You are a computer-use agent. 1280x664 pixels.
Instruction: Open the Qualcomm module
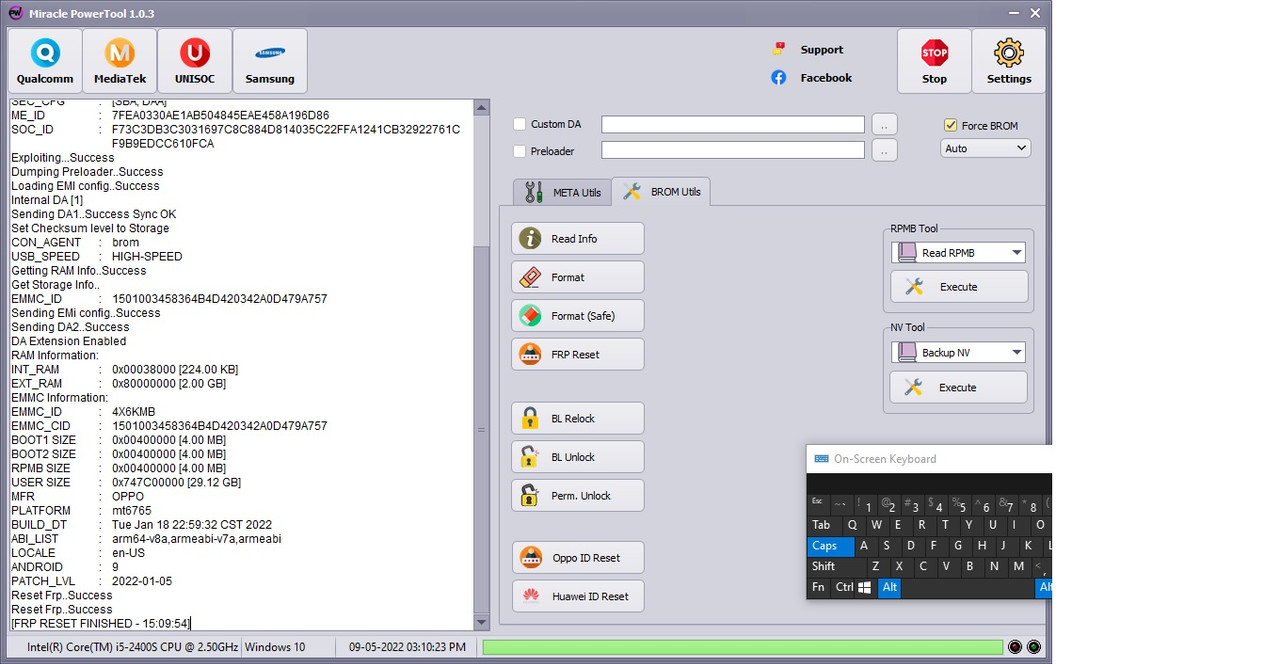click(44, 61)
